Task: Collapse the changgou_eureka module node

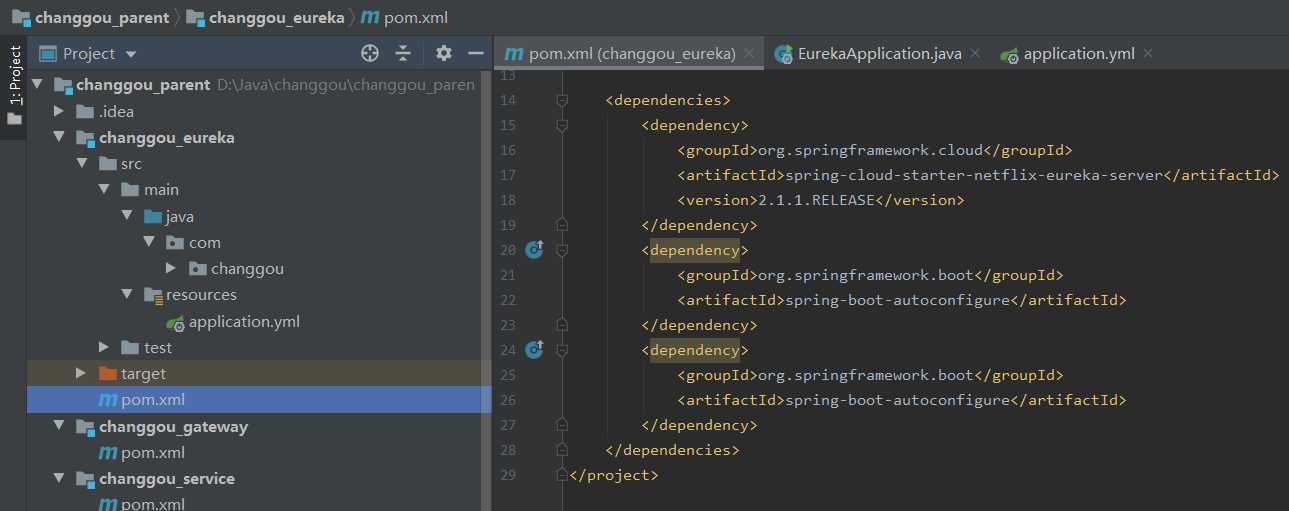Action: (x=60, y=137)
